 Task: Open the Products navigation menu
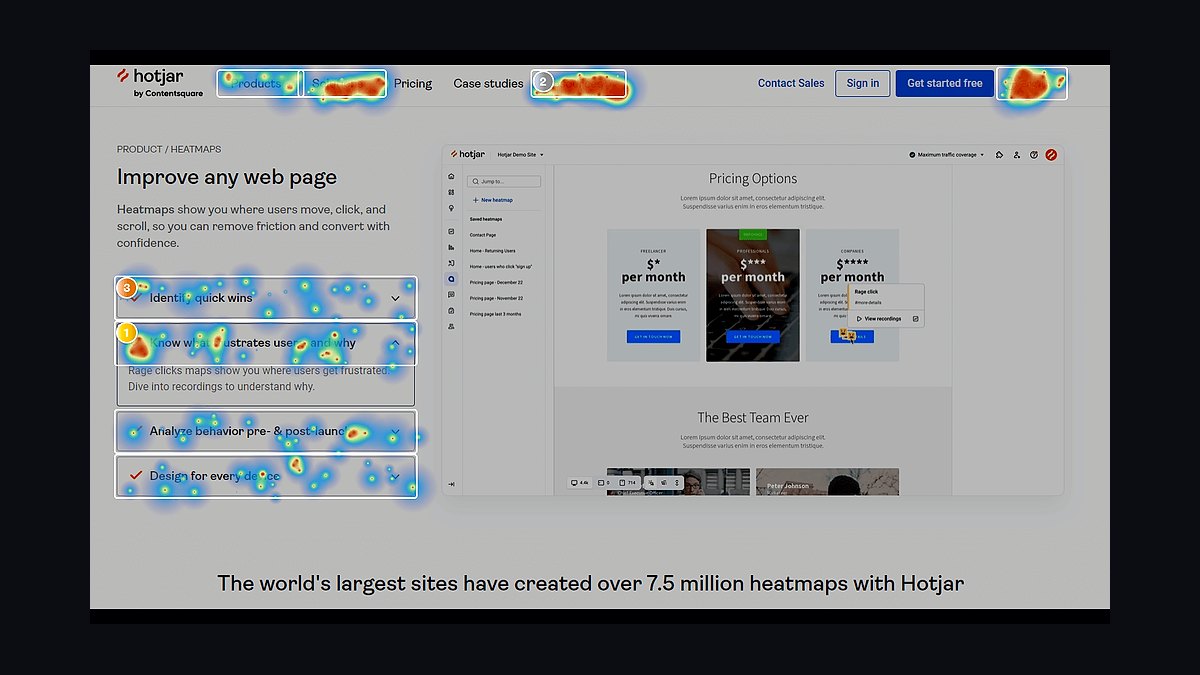point(260,83)
